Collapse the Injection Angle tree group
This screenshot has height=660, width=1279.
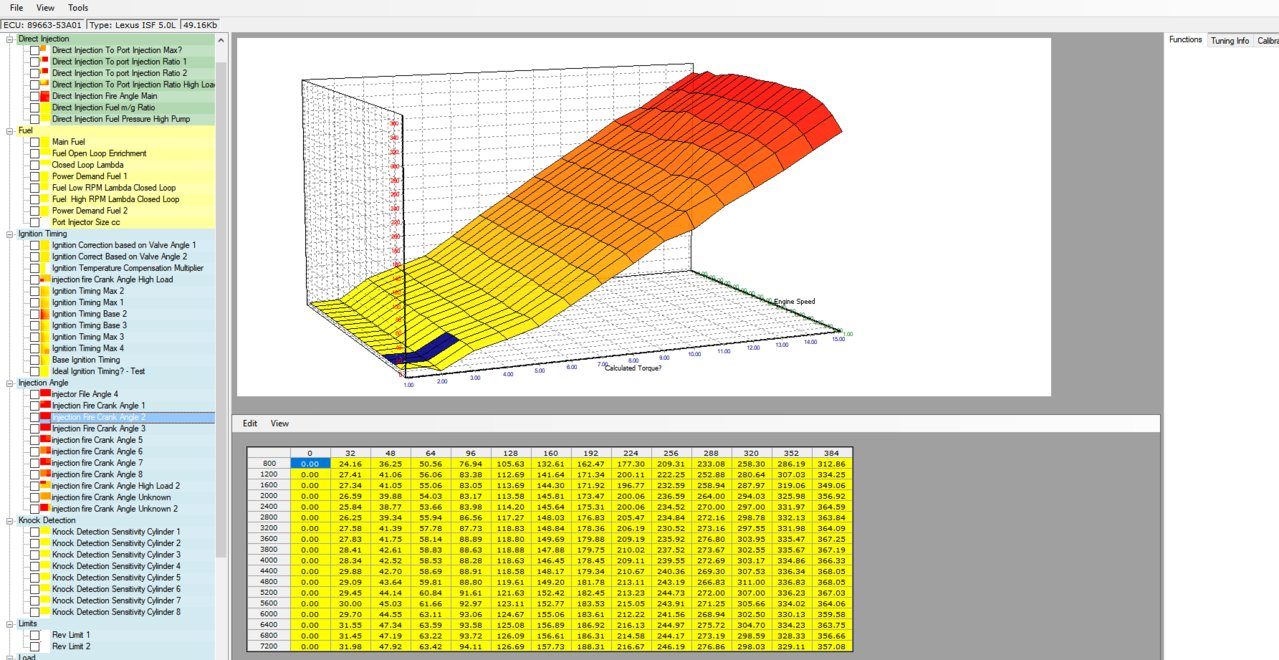point(10,383)
